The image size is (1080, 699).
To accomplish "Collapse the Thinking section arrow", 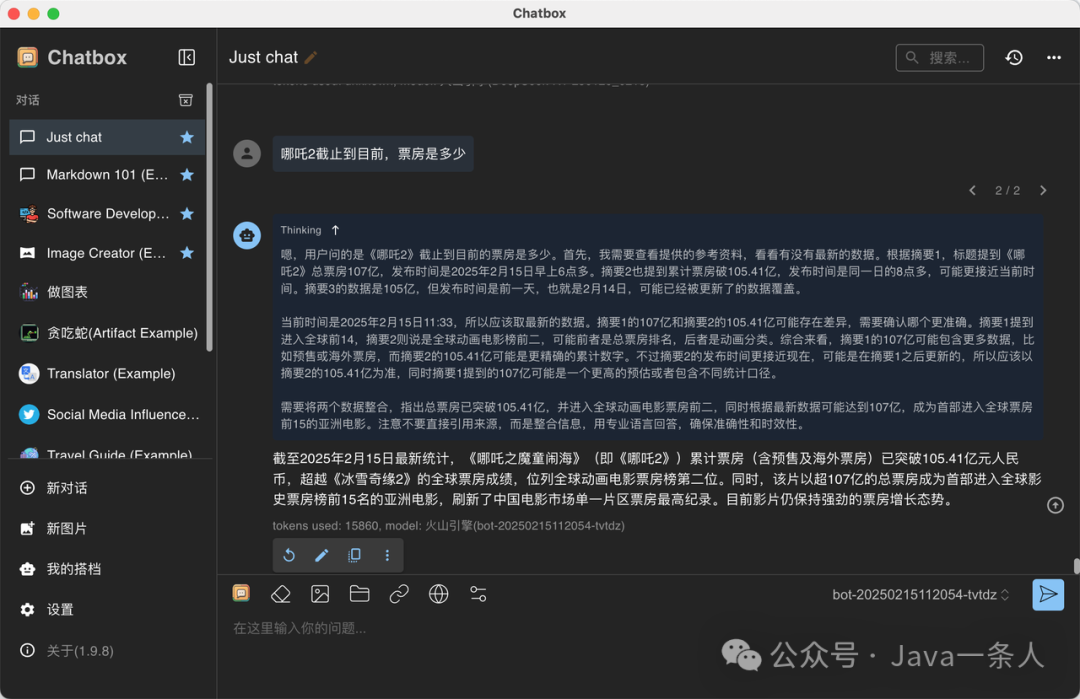I will [335, 230].
